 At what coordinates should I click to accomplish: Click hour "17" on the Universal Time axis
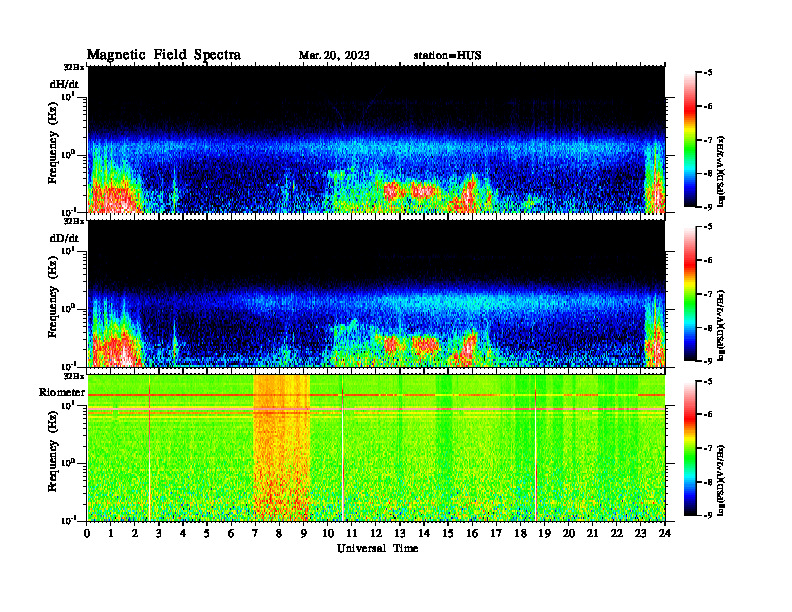coord(496,533)
